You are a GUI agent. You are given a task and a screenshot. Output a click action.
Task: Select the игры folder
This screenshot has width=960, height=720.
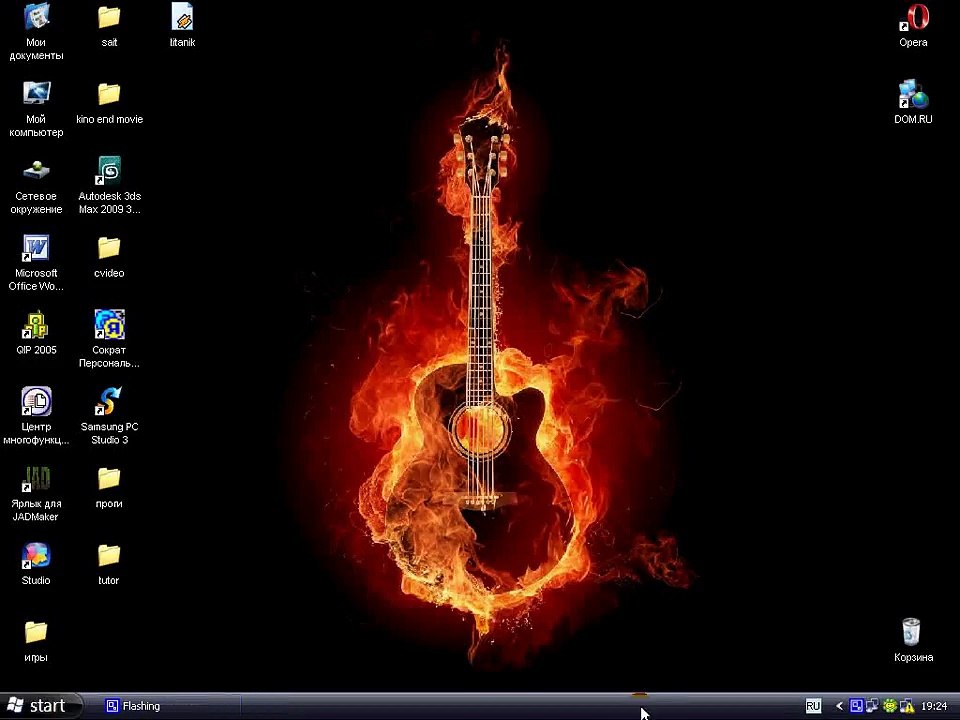(36, 642)
